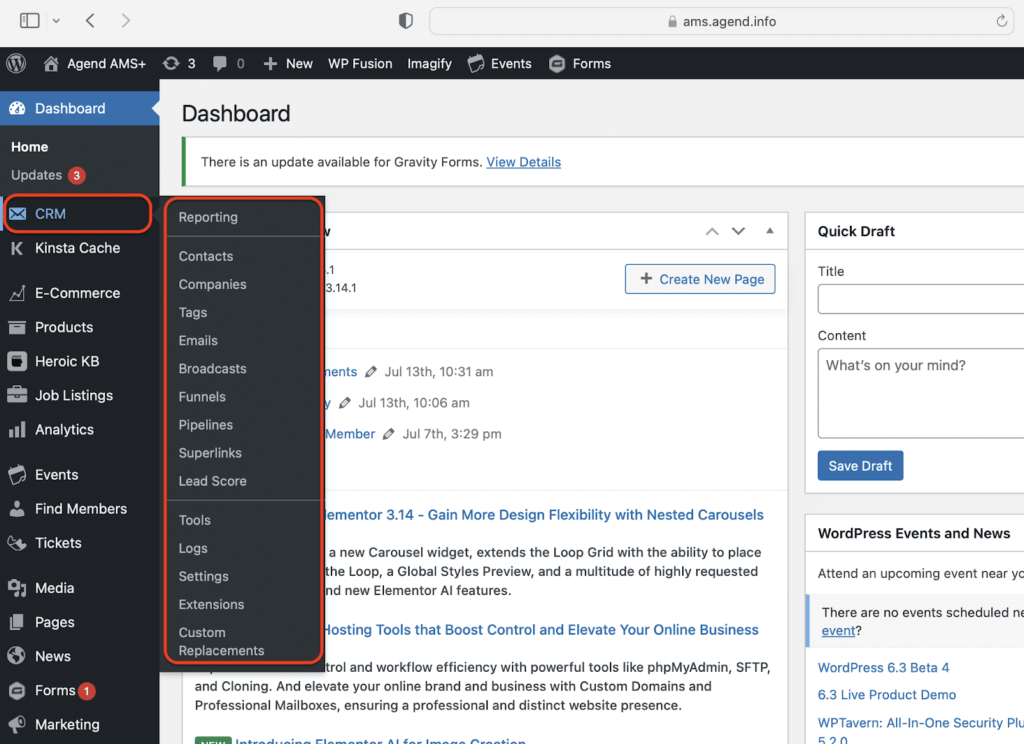The image size is (1024, 744).
Task: Toggle the browser sidebar panel button
Action: tap(29, 21)
